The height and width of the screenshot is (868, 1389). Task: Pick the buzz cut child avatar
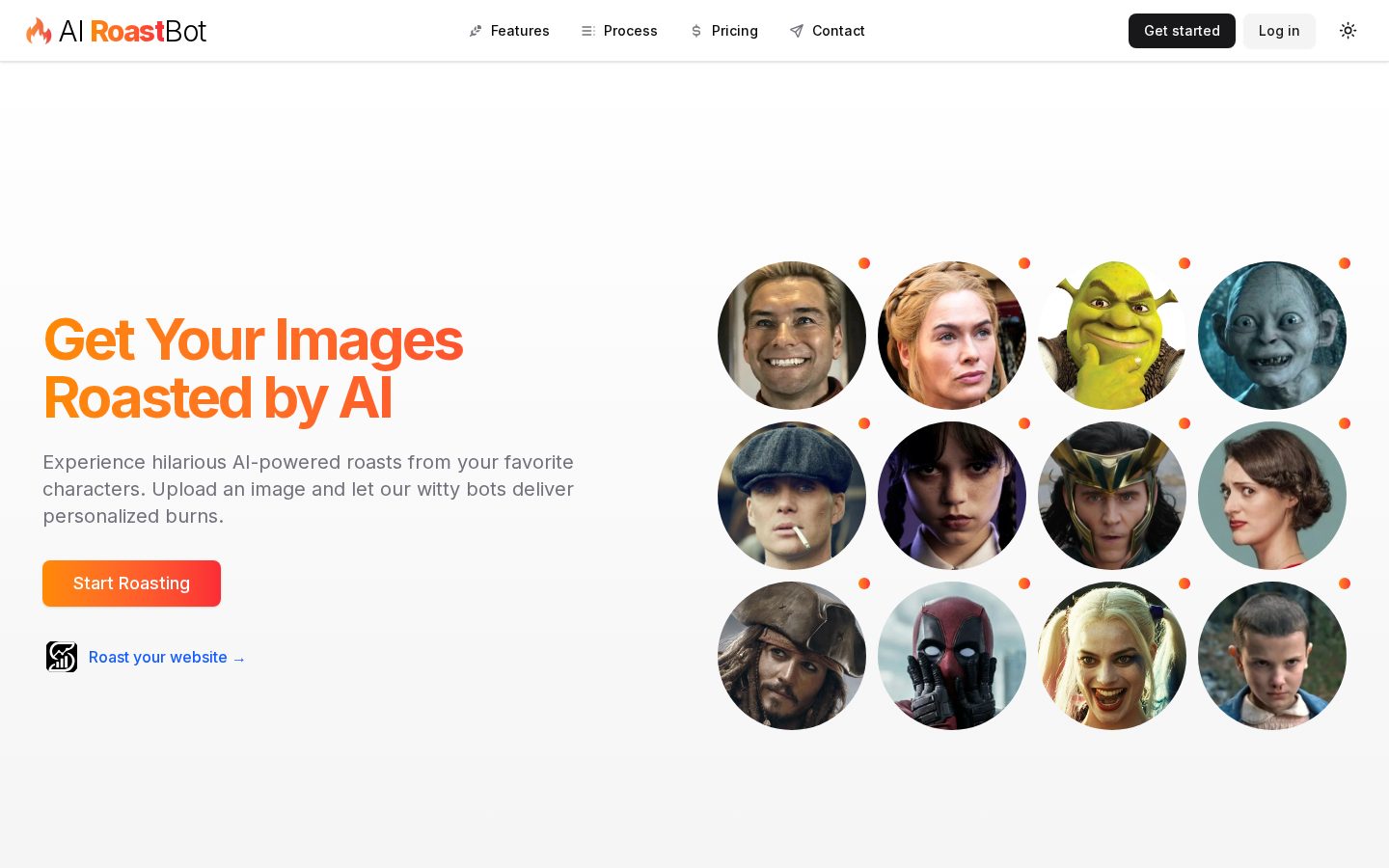click(1272, 656)
